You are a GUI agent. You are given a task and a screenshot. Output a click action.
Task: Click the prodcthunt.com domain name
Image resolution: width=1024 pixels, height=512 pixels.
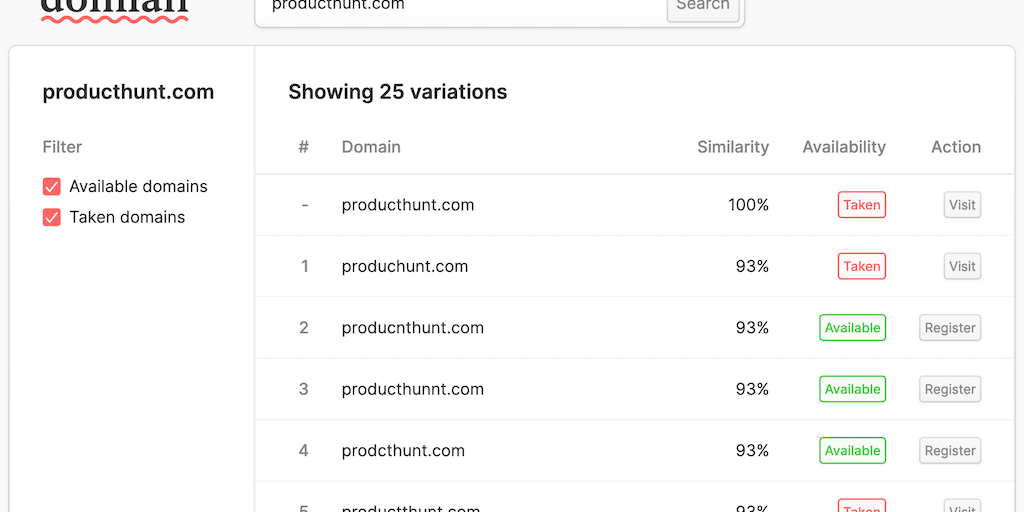403,451
